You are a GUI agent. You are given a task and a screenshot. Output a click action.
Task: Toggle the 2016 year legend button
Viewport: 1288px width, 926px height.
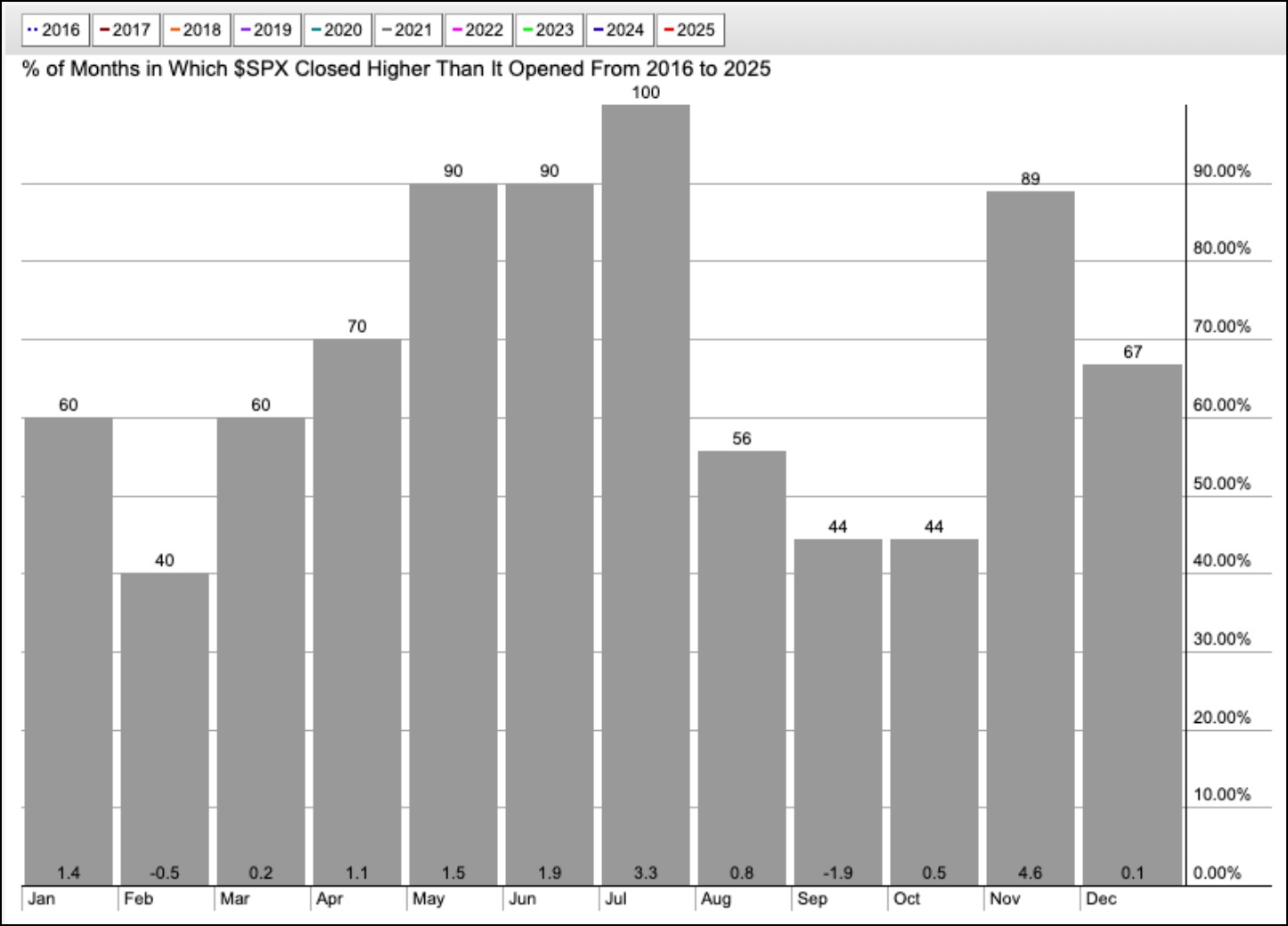click(x=54, y=30)
